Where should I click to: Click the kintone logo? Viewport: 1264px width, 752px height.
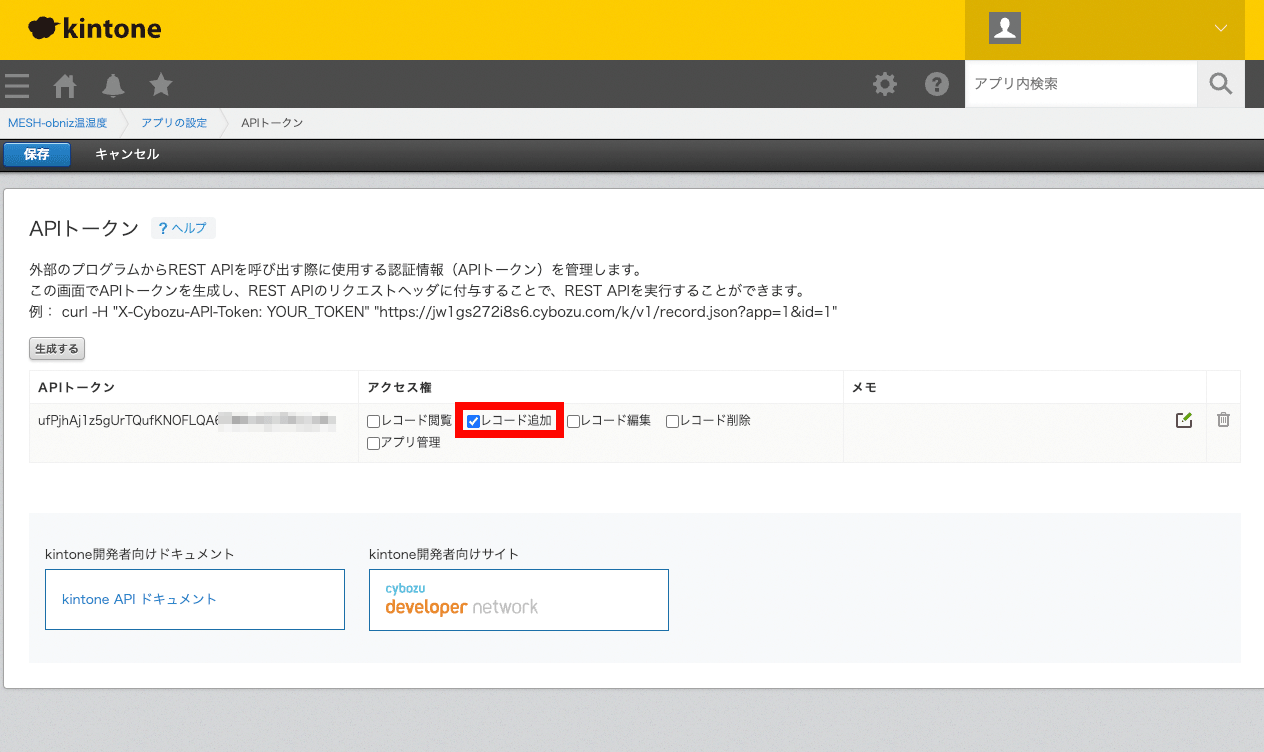click(95, 29)
